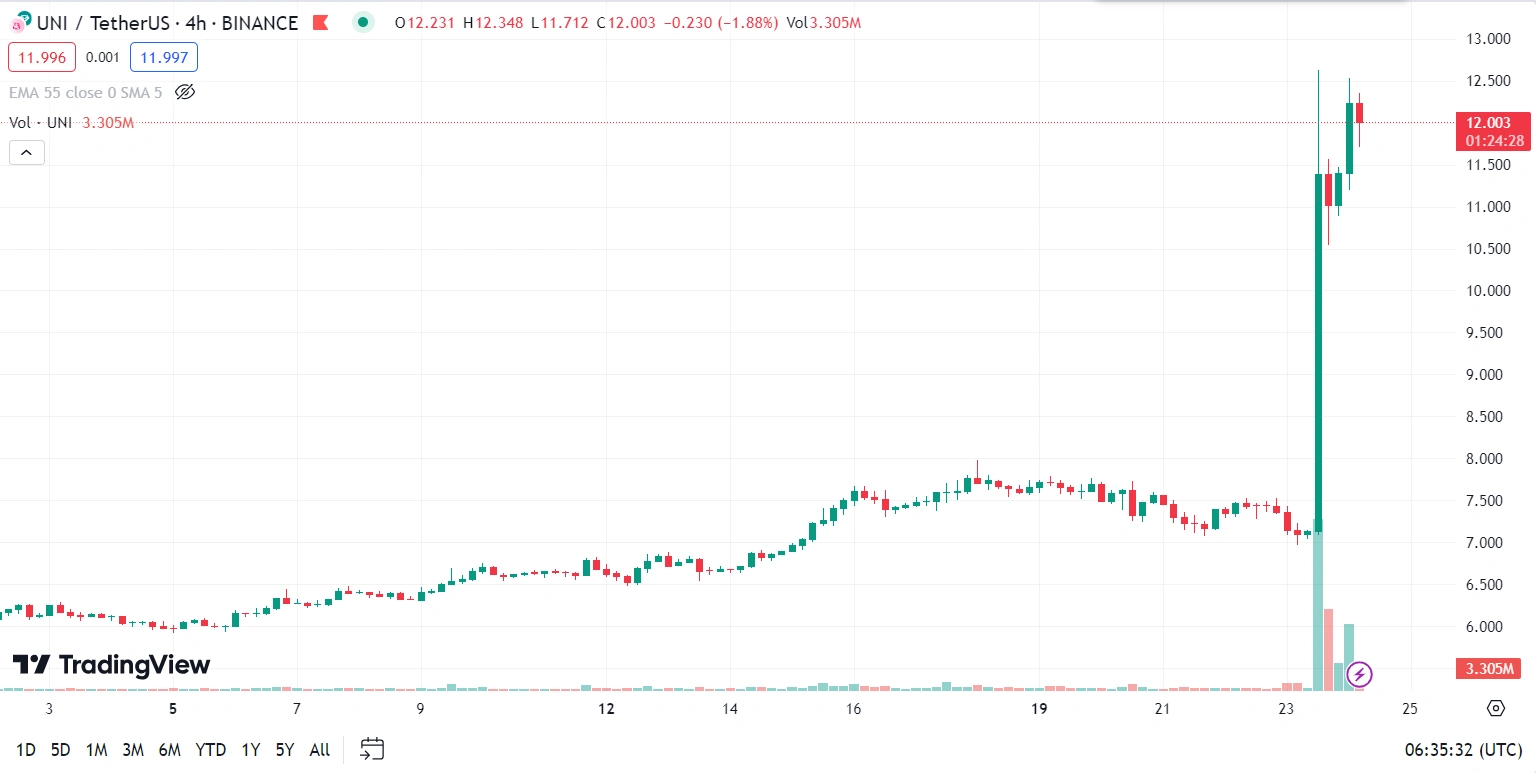Click the green market status dot

coord(363,22)
